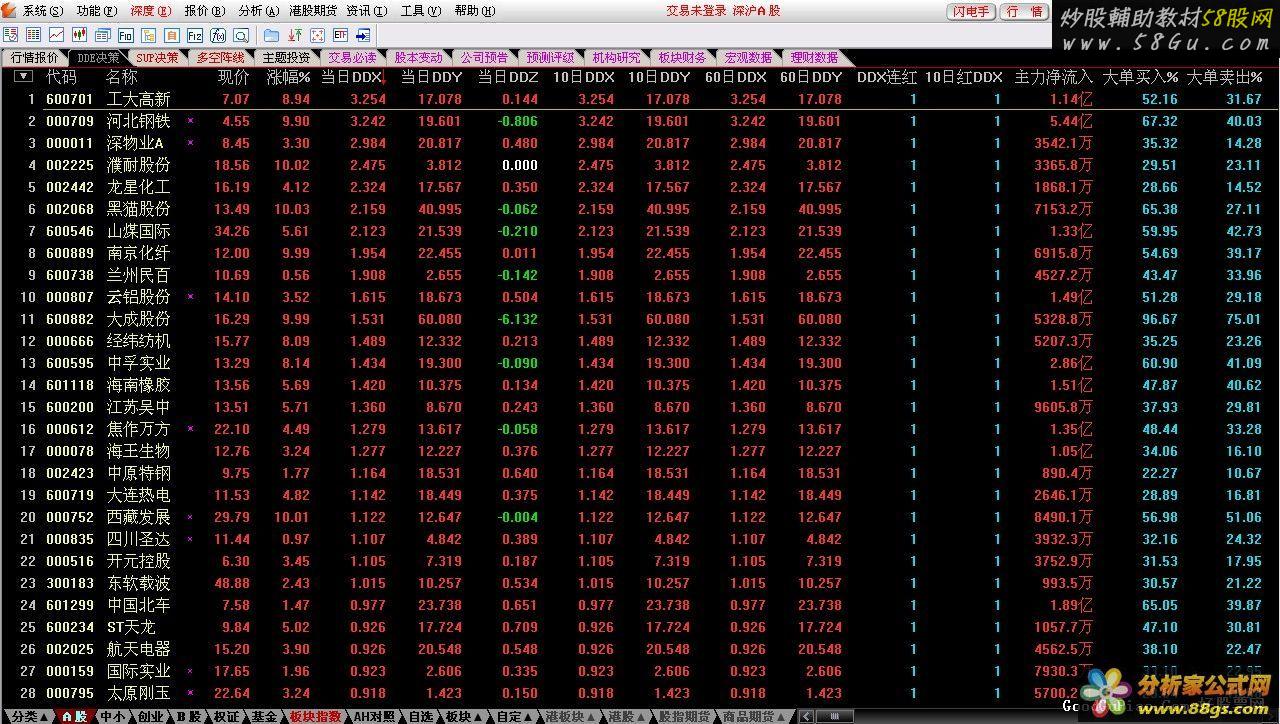
Task: Click the F10 company info icon
Action: click(126, 36)
